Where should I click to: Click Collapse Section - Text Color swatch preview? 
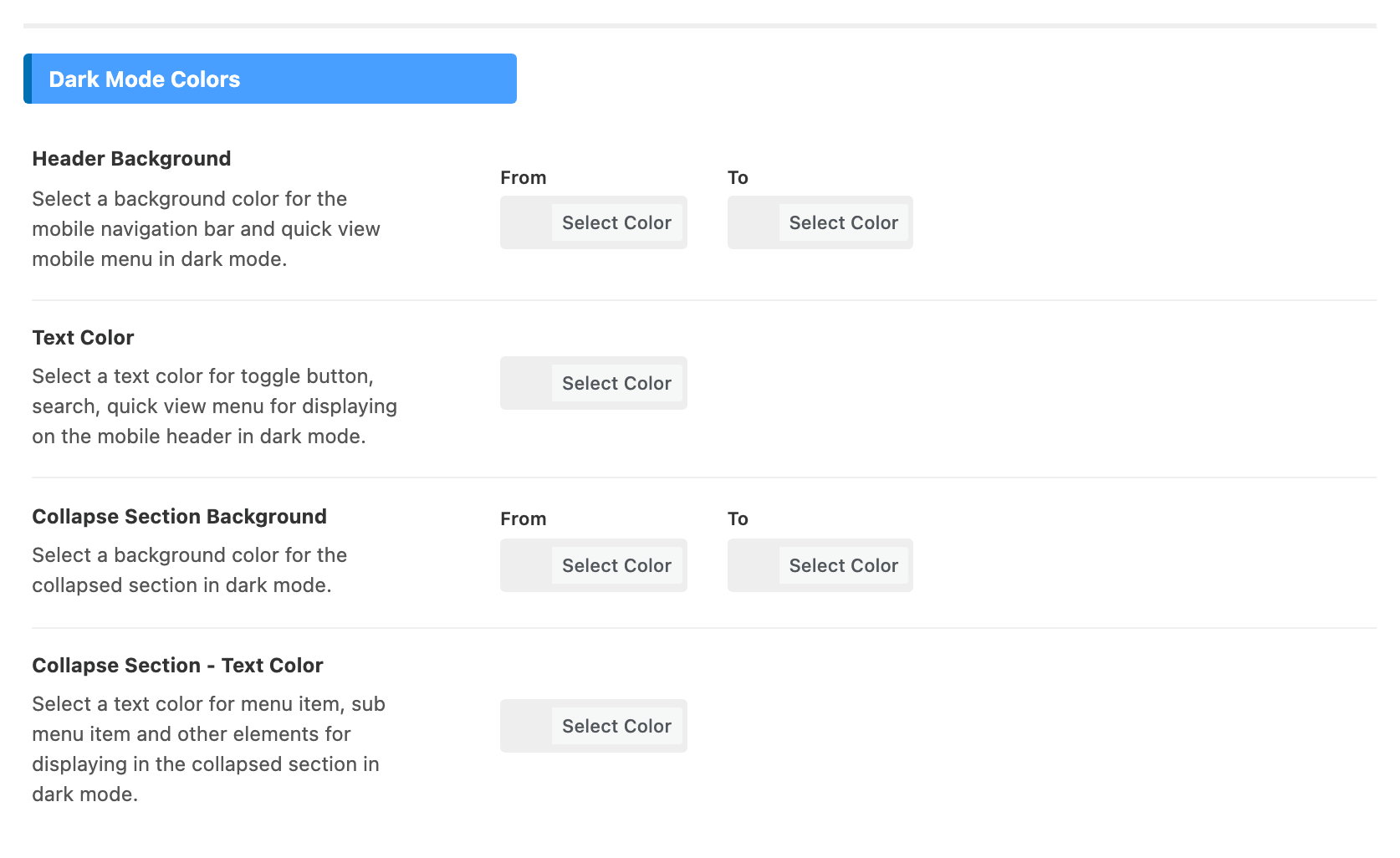[527, 726]
